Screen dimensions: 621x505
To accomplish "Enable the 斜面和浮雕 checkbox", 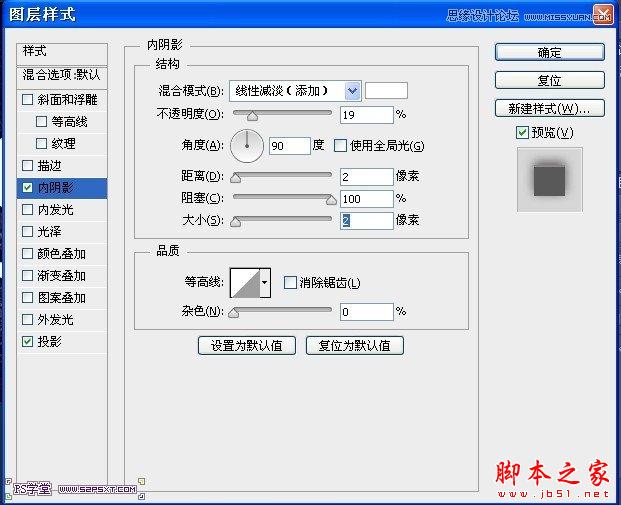I will pyautogui.click(x=27, y=99).
